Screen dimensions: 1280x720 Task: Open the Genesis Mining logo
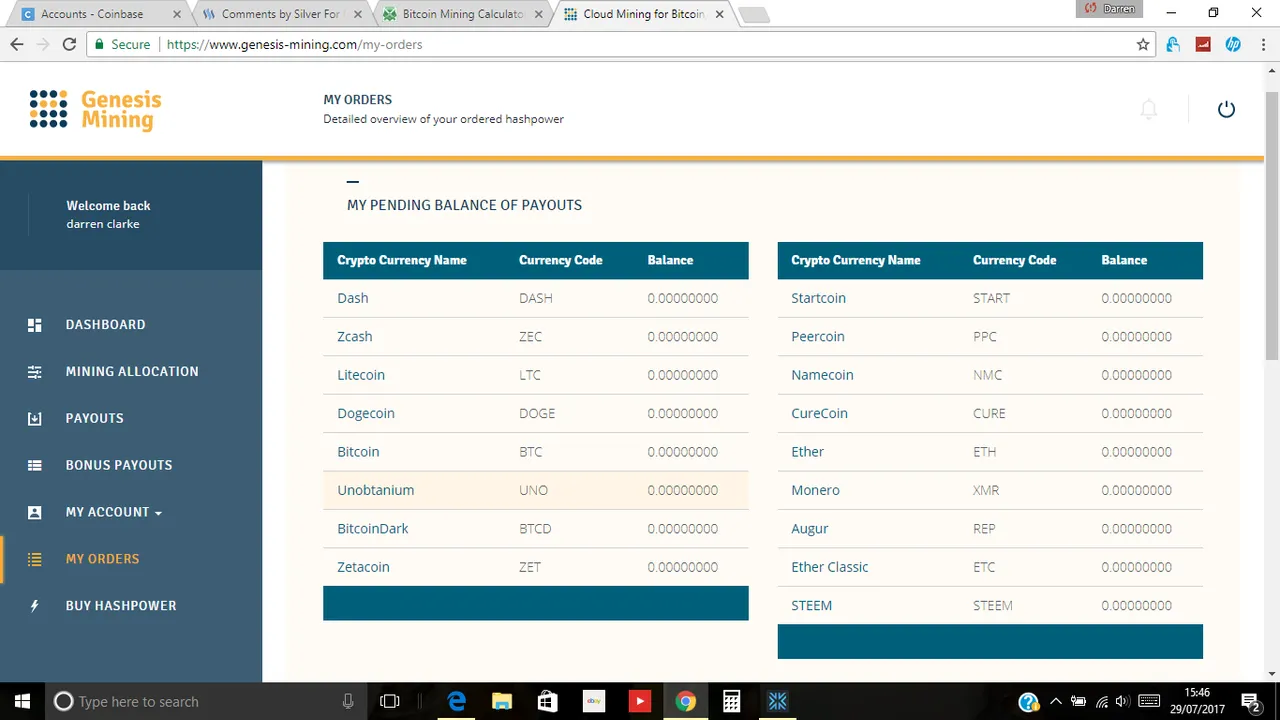pos(95,110)
